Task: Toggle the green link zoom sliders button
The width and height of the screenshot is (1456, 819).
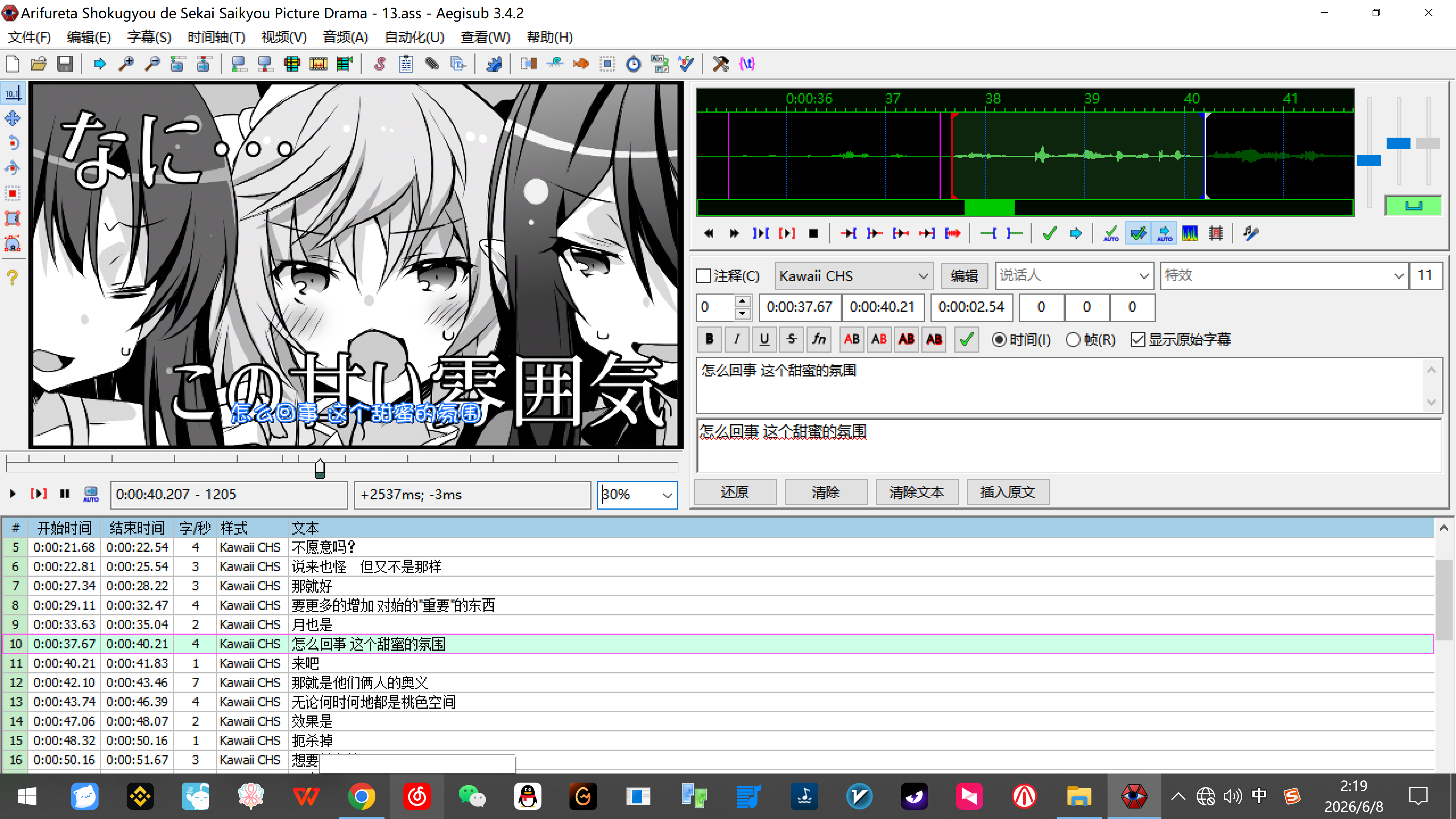Action: pos(1413,206)
